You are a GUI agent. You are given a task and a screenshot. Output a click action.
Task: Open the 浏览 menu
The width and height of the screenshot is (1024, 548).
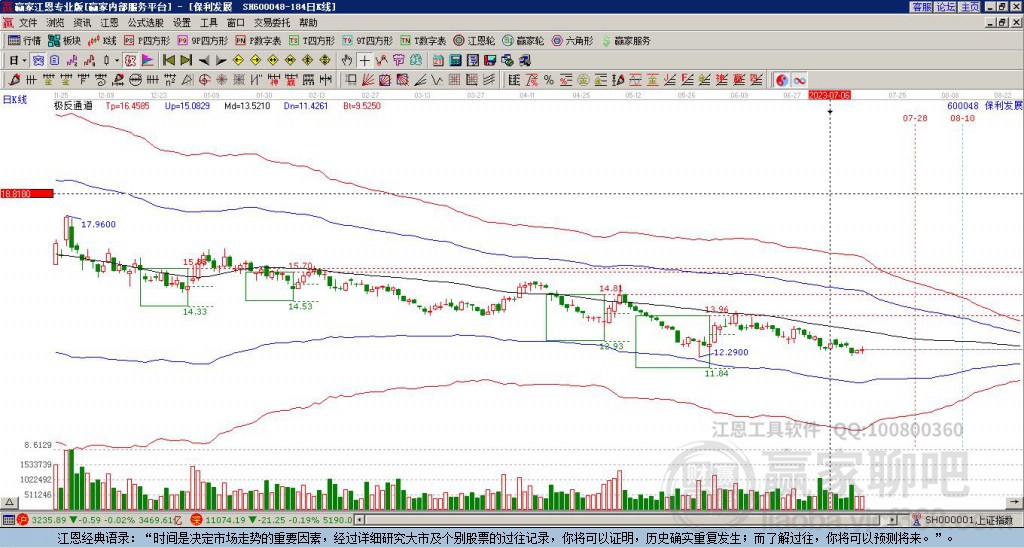56,23
